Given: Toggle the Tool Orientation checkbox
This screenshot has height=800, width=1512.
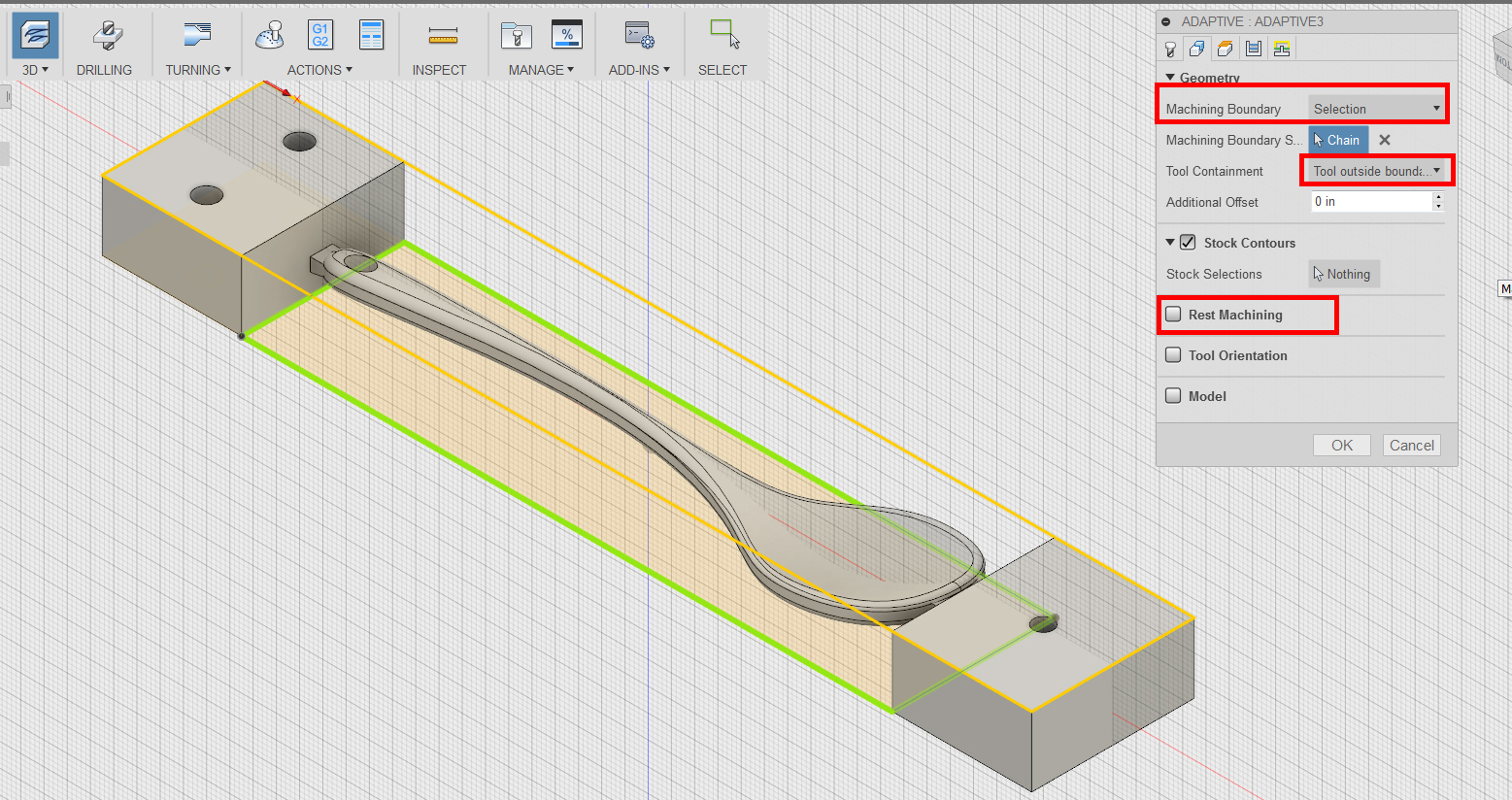Looking at the screenshot, I should pyautogui.click(x=1173, y=355).
